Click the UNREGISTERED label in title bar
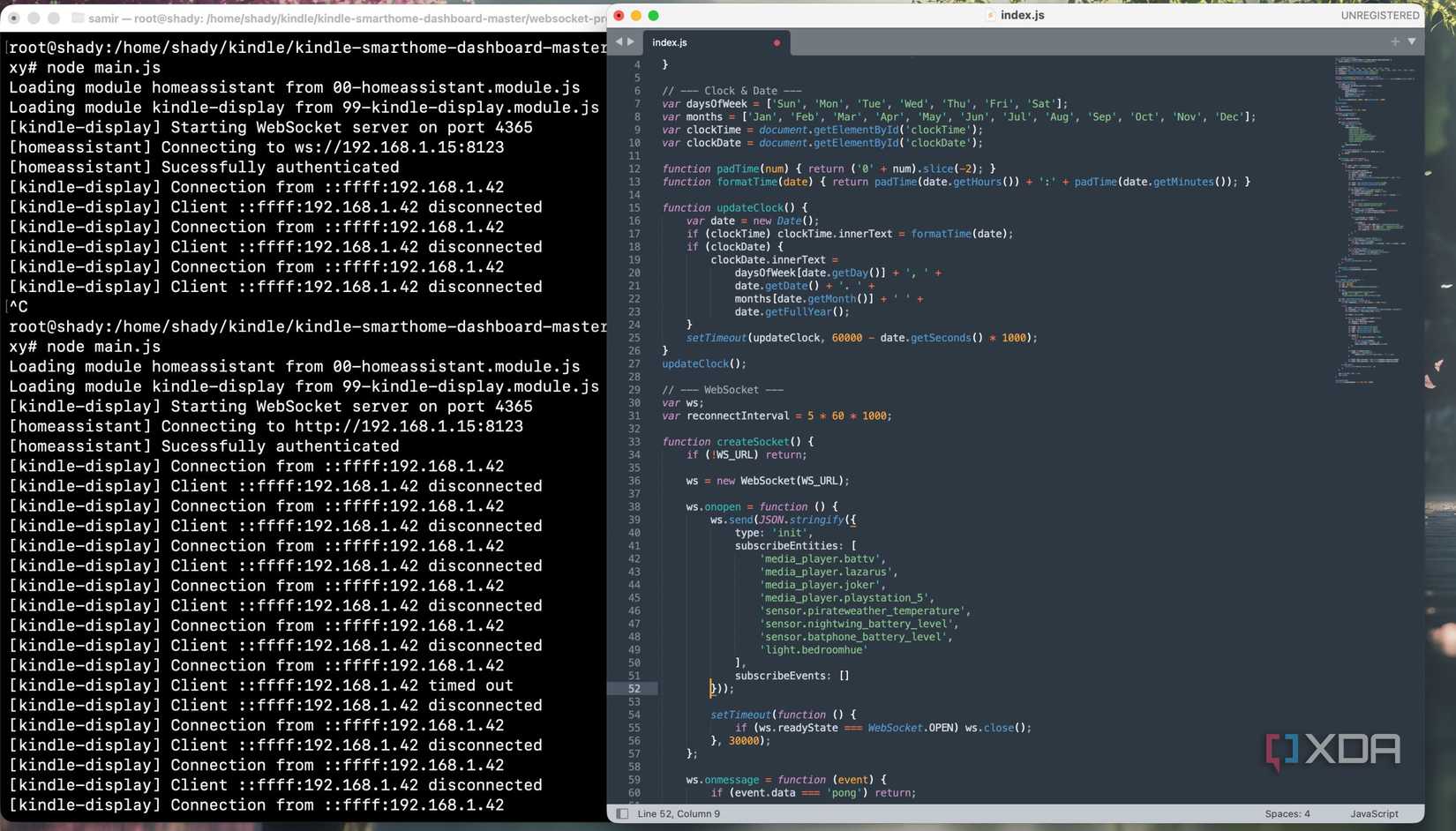1456x831 pixels. tap(1379, 15)
